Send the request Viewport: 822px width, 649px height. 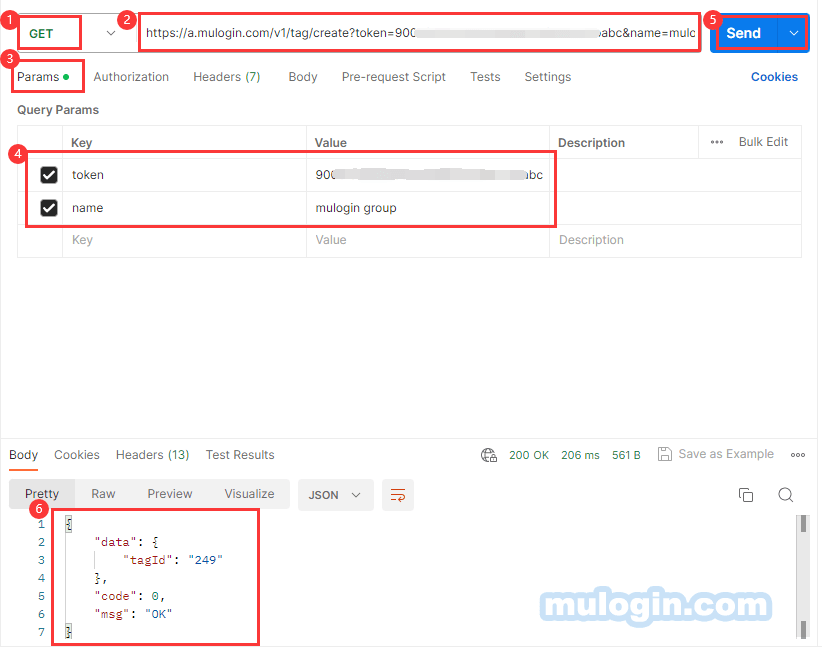click(x=743, y=33)
